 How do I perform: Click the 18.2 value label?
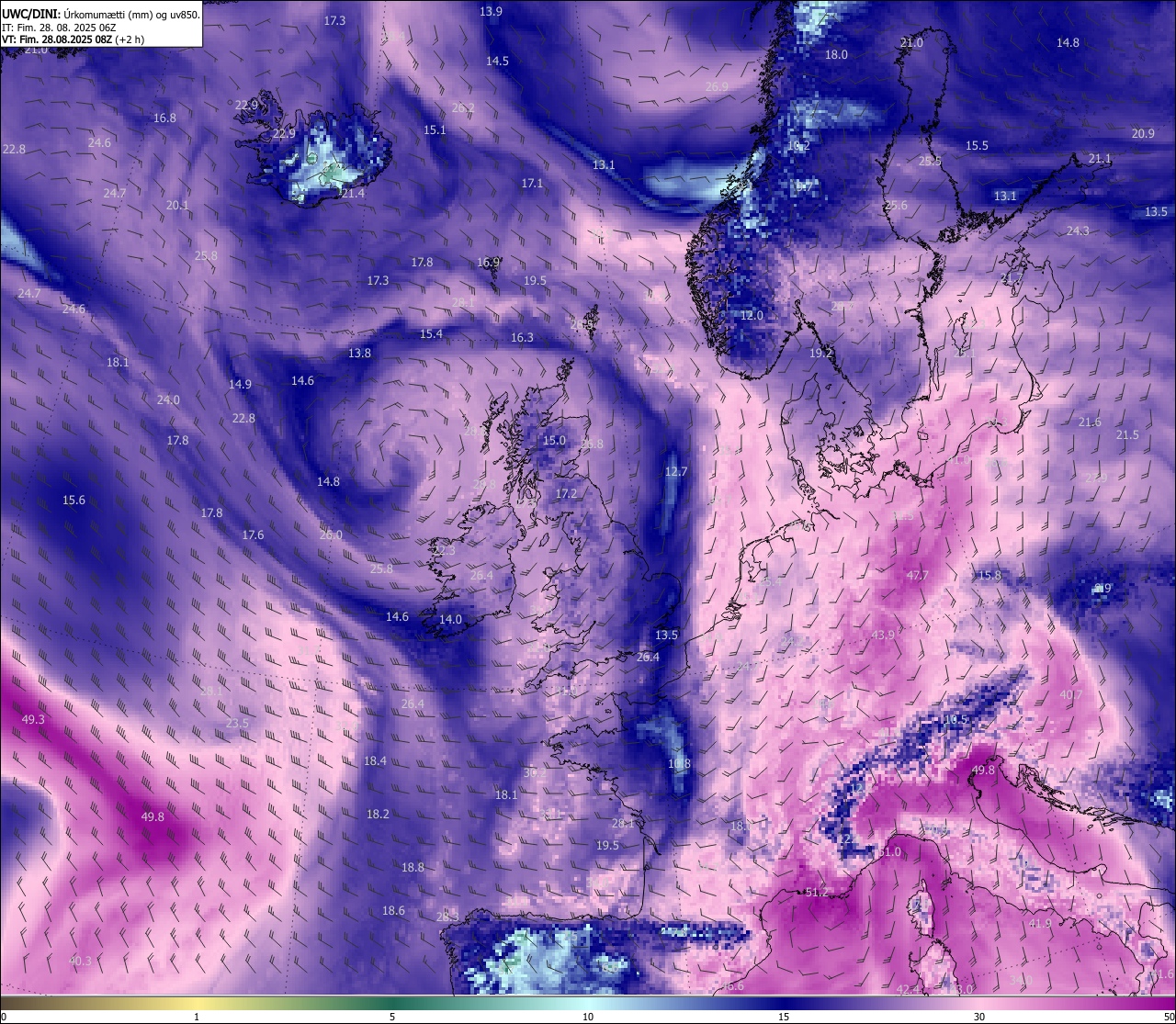(x=378, y=814)
